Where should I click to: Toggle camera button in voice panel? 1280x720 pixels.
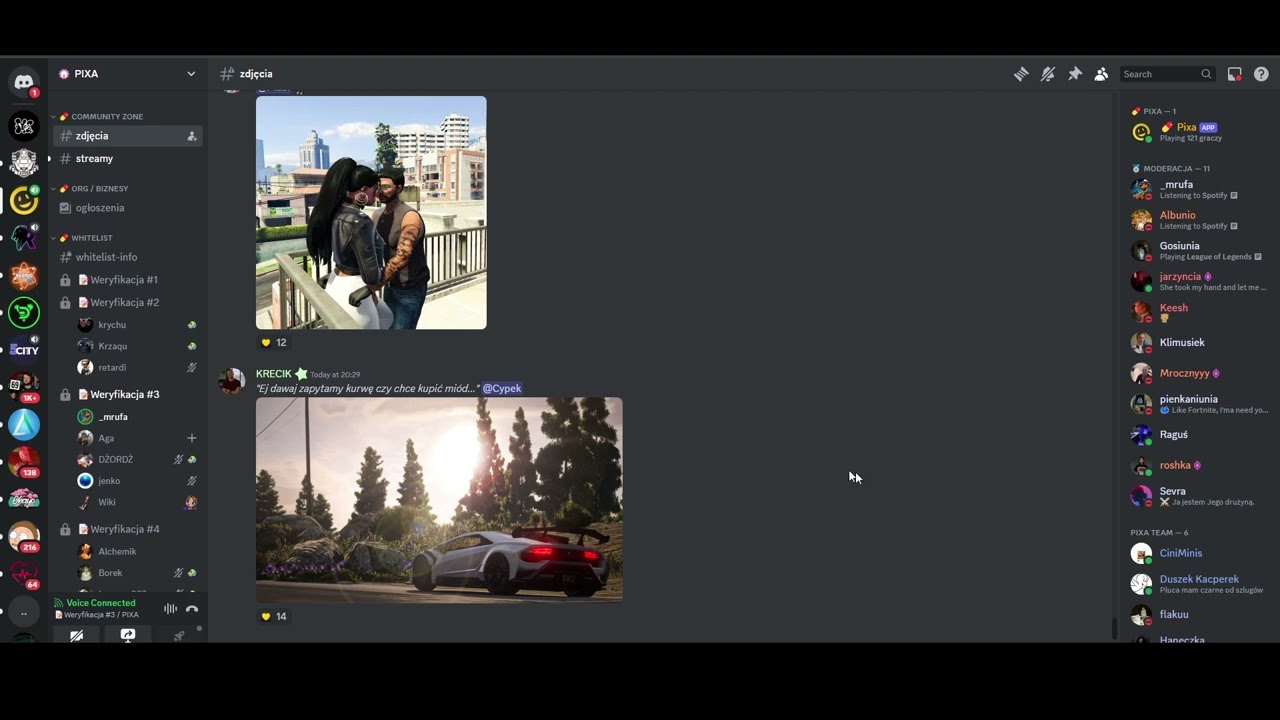pyautogui.click(x=76, y=636)
